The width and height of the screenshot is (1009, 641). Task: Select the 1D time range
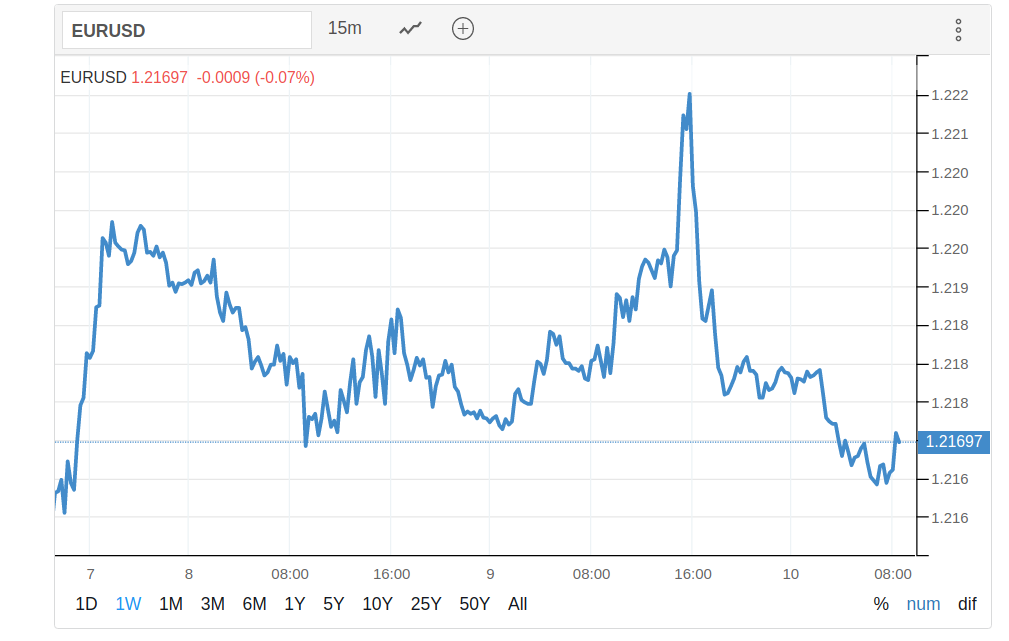click(87, 604)
